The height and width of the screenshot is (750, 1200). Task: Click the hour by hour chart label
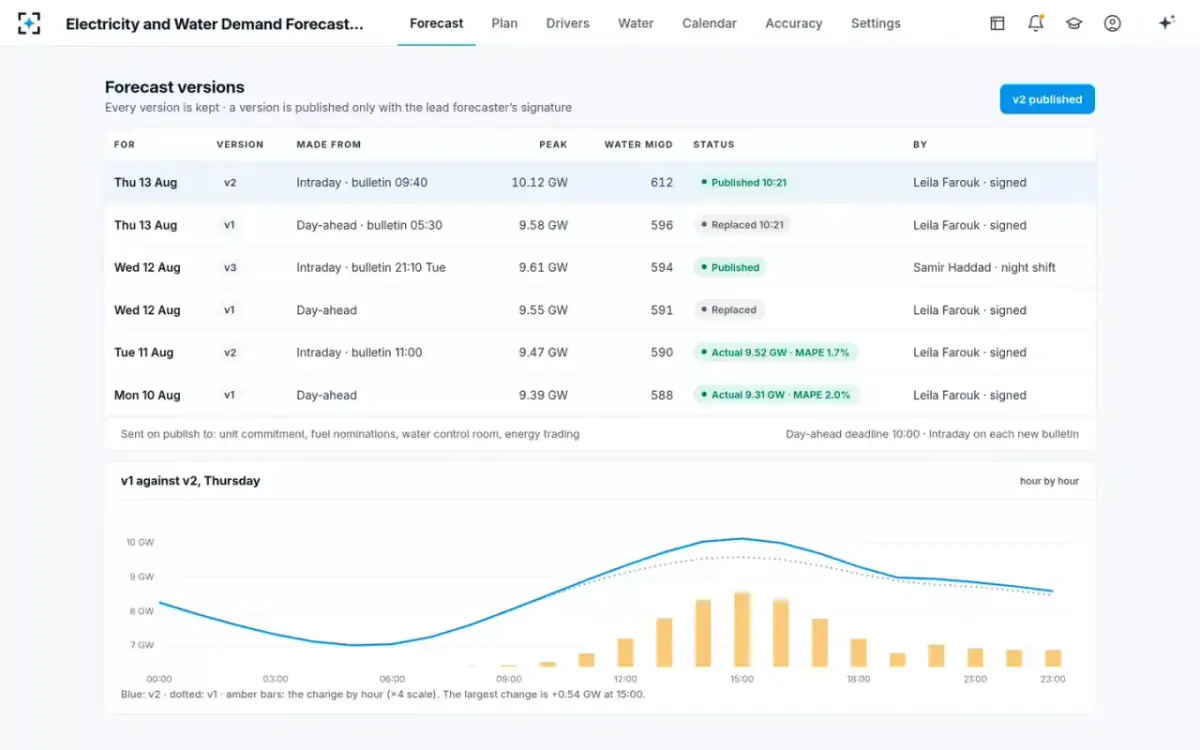click(x=1049, y=481)
